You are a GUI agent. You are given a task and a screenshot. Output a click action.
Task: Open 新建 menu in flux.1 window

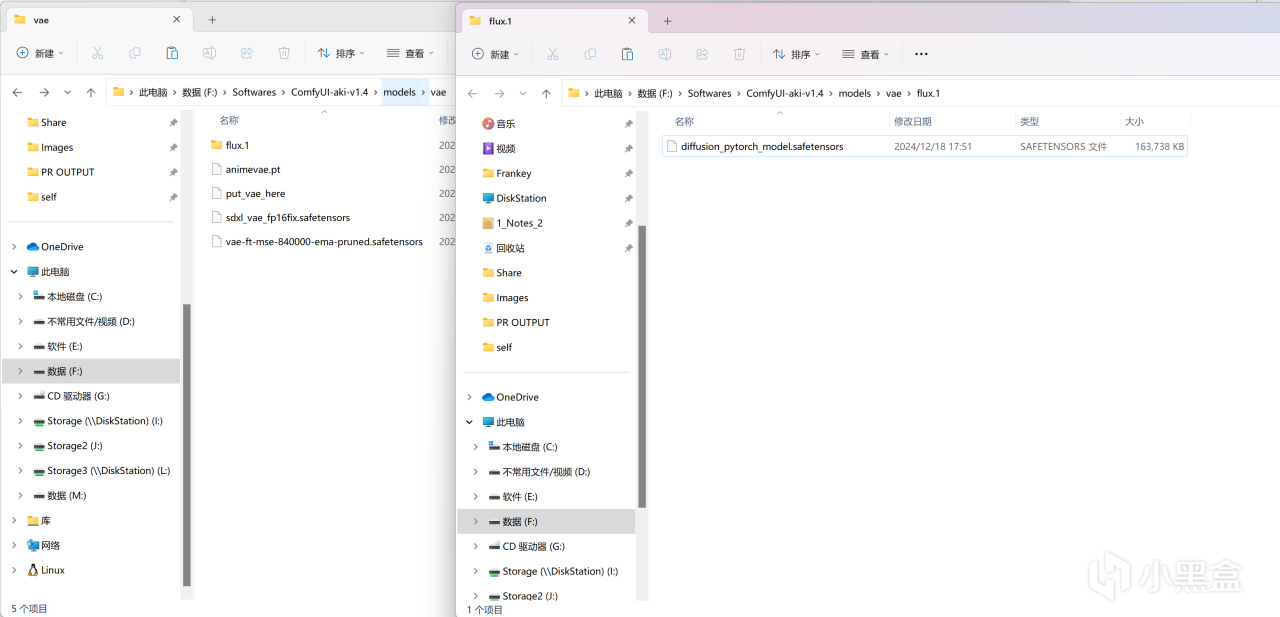click(x=495, y=54)
